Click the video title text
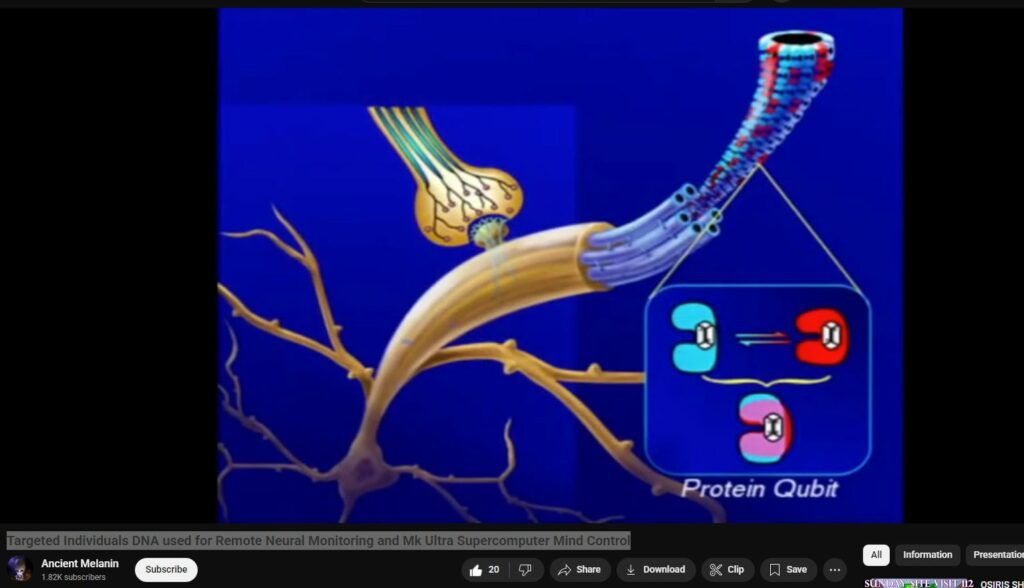Viewport: 1024px width, 588px height. pos(318,541)
